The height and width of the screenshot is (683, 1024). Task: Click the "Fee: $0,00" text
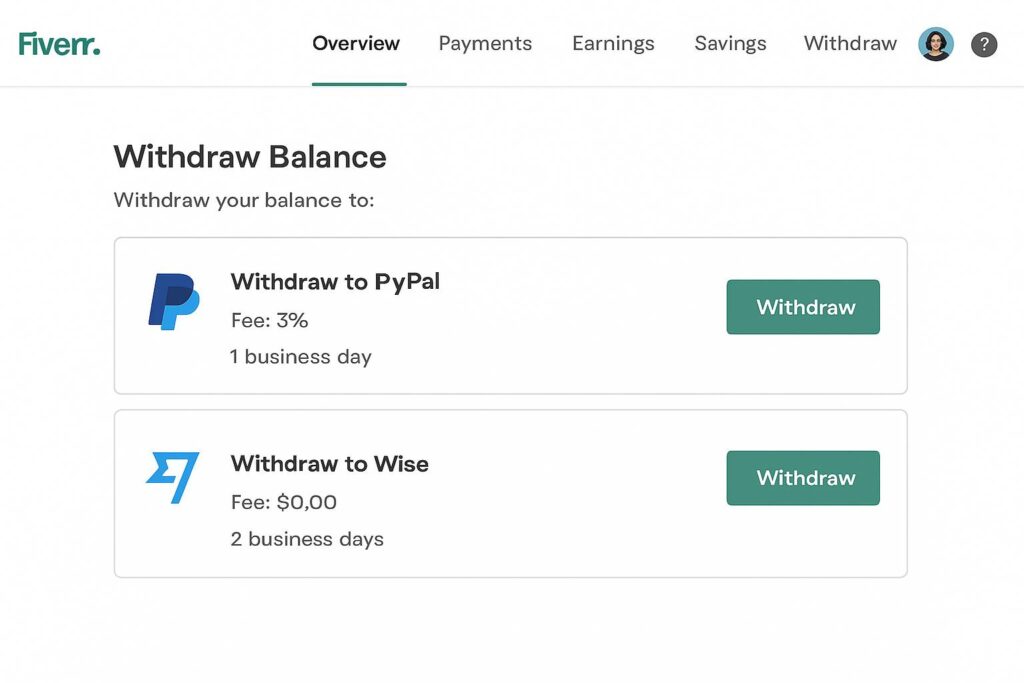coord(283,502)
